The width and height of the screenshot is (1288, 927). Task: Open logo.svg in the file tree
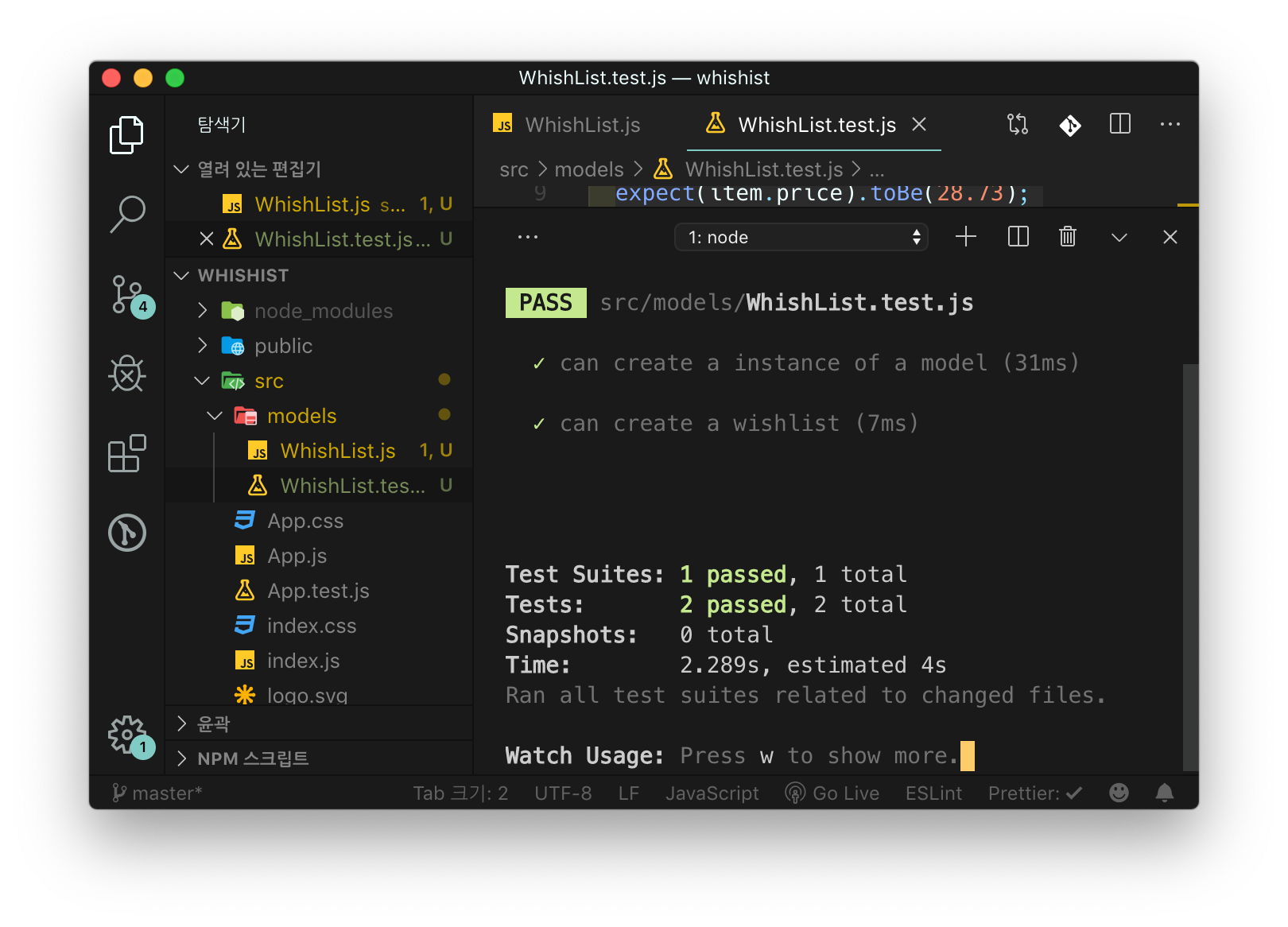[x=318, y=694]
